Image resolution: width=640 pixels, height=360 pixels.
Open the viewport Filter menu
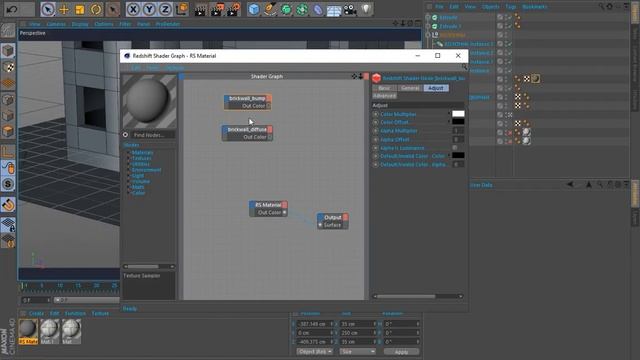click(125, 24)
